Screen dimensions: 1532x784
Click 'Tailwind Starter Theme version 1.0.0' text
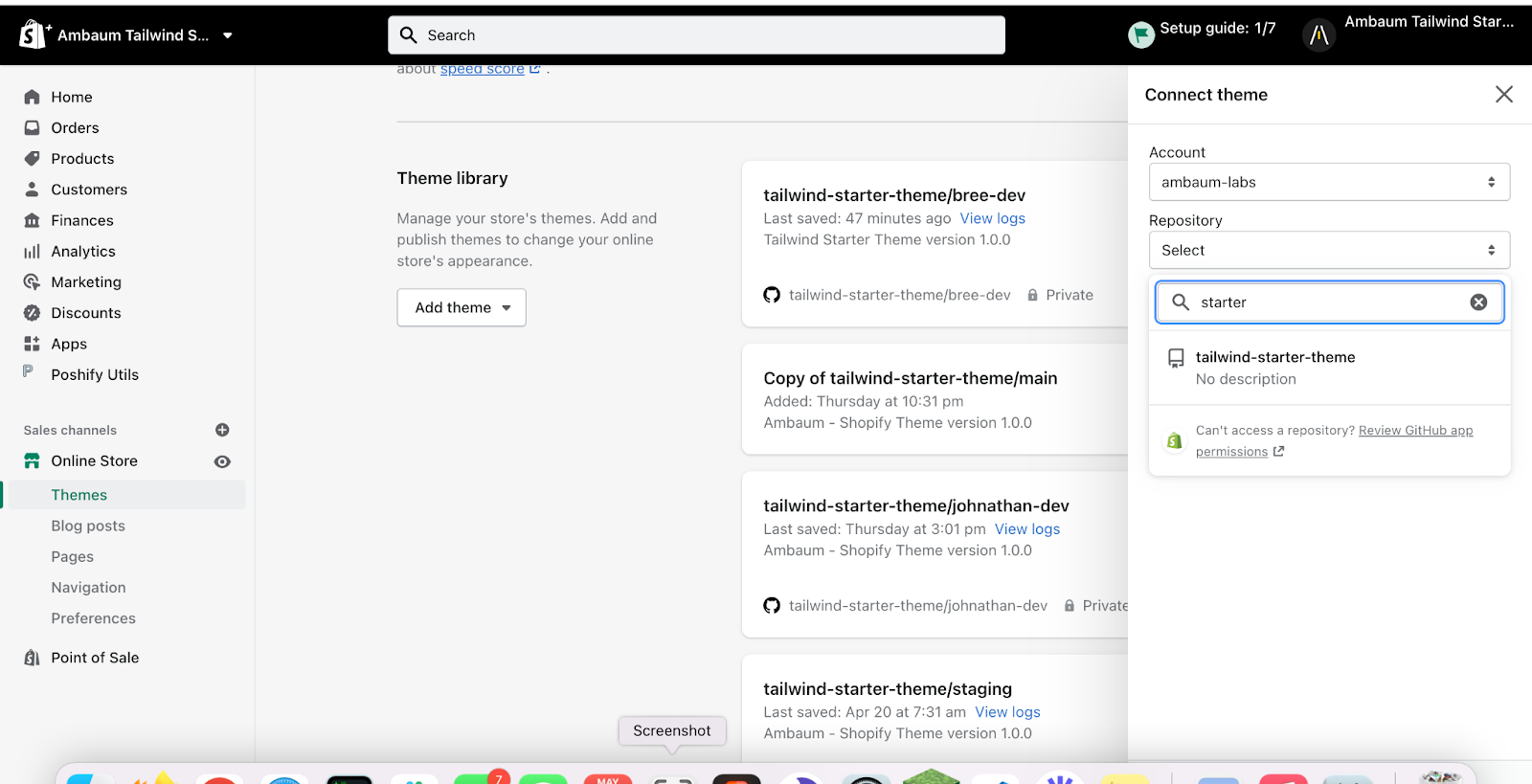887,239
